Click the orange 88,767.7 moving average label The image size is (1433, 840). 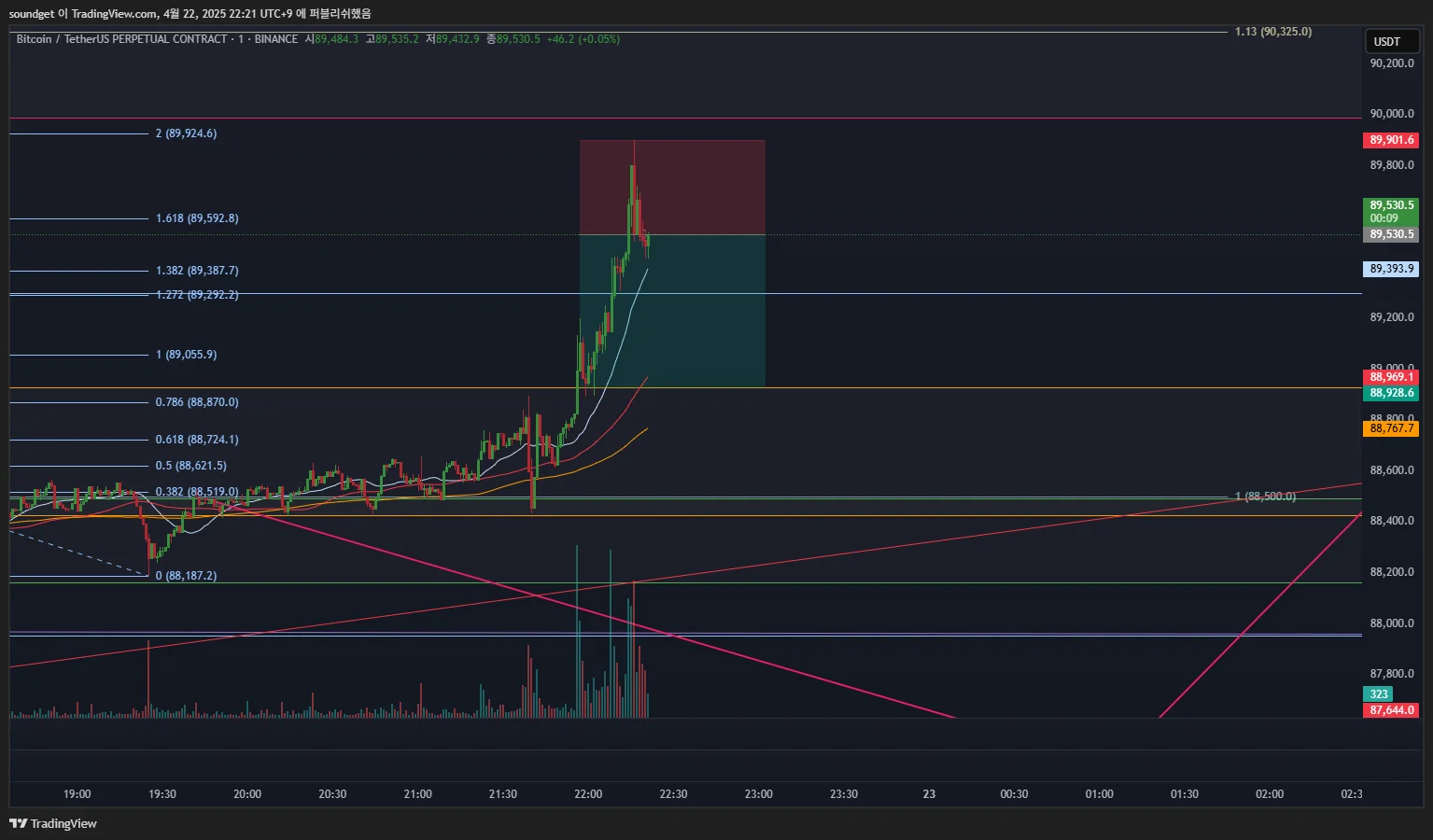tap(1391, 428)
